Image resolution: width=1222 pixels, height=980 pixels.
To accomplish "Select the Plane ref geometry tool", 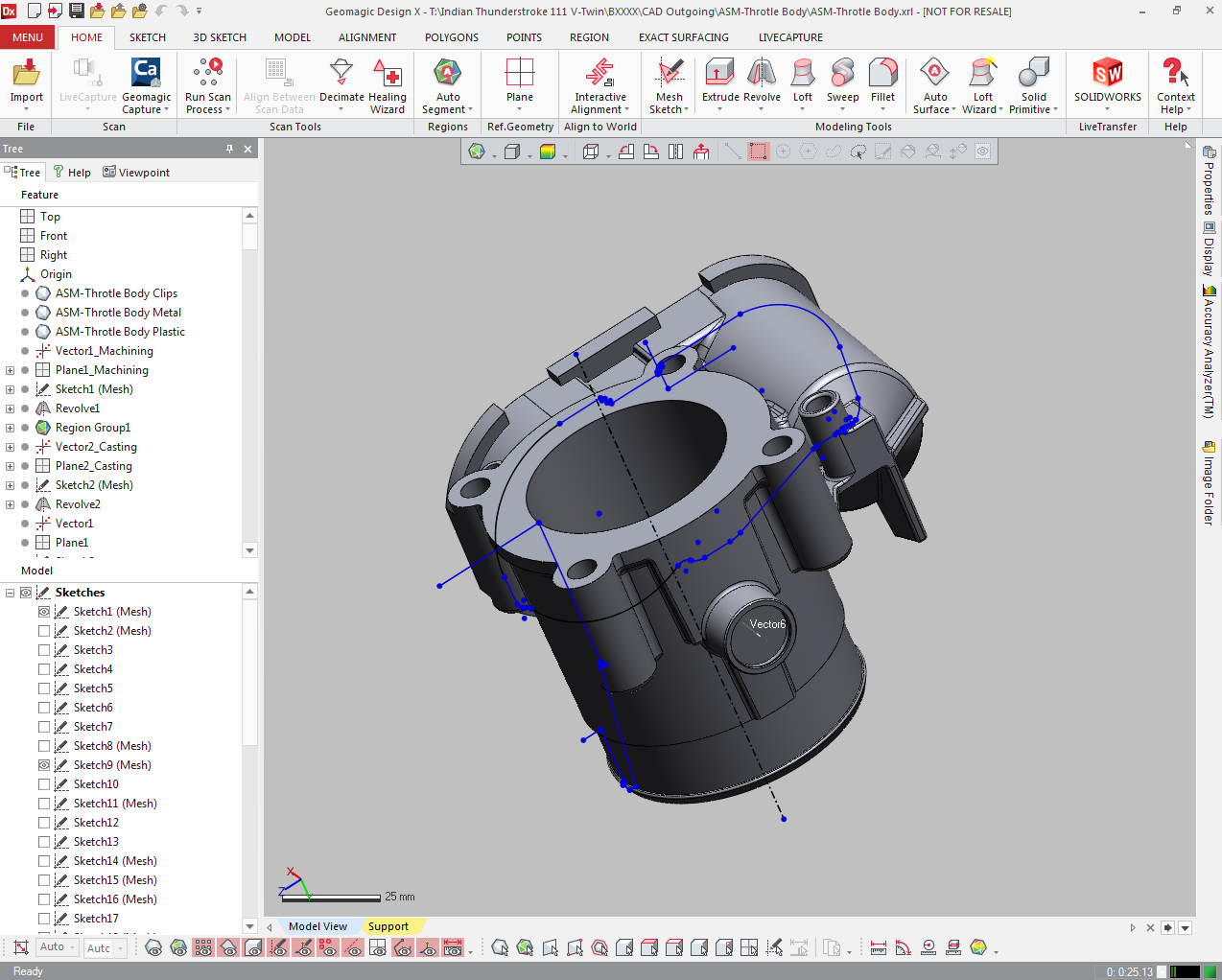I will pos(520,80).
